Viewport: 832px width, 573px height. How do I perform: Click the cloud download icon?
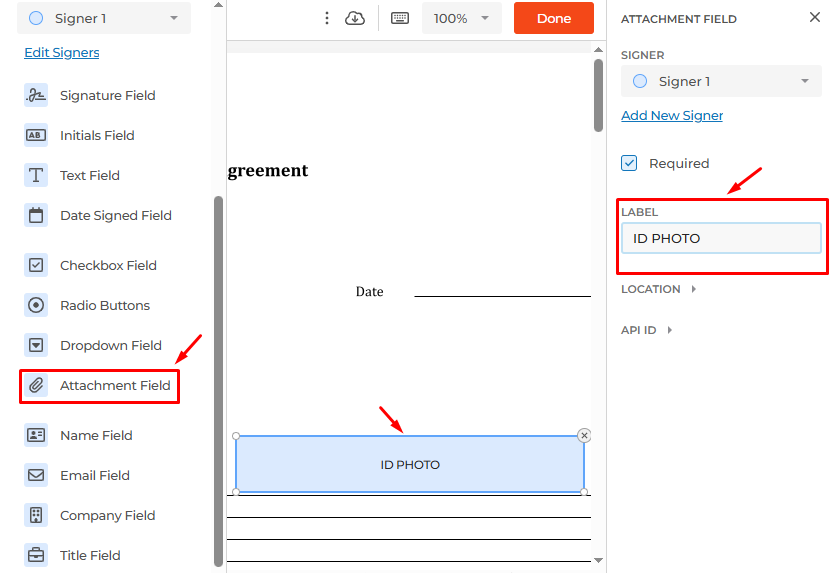[355, 18]
